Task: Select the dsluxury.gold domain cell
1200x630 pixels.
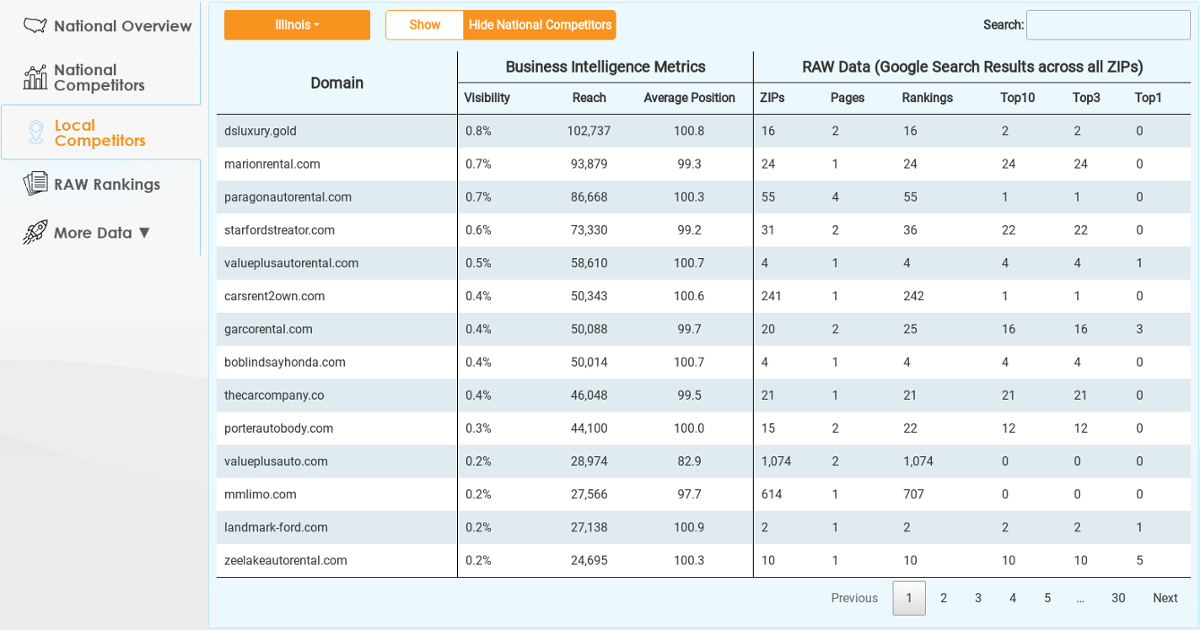Action: 337,131
